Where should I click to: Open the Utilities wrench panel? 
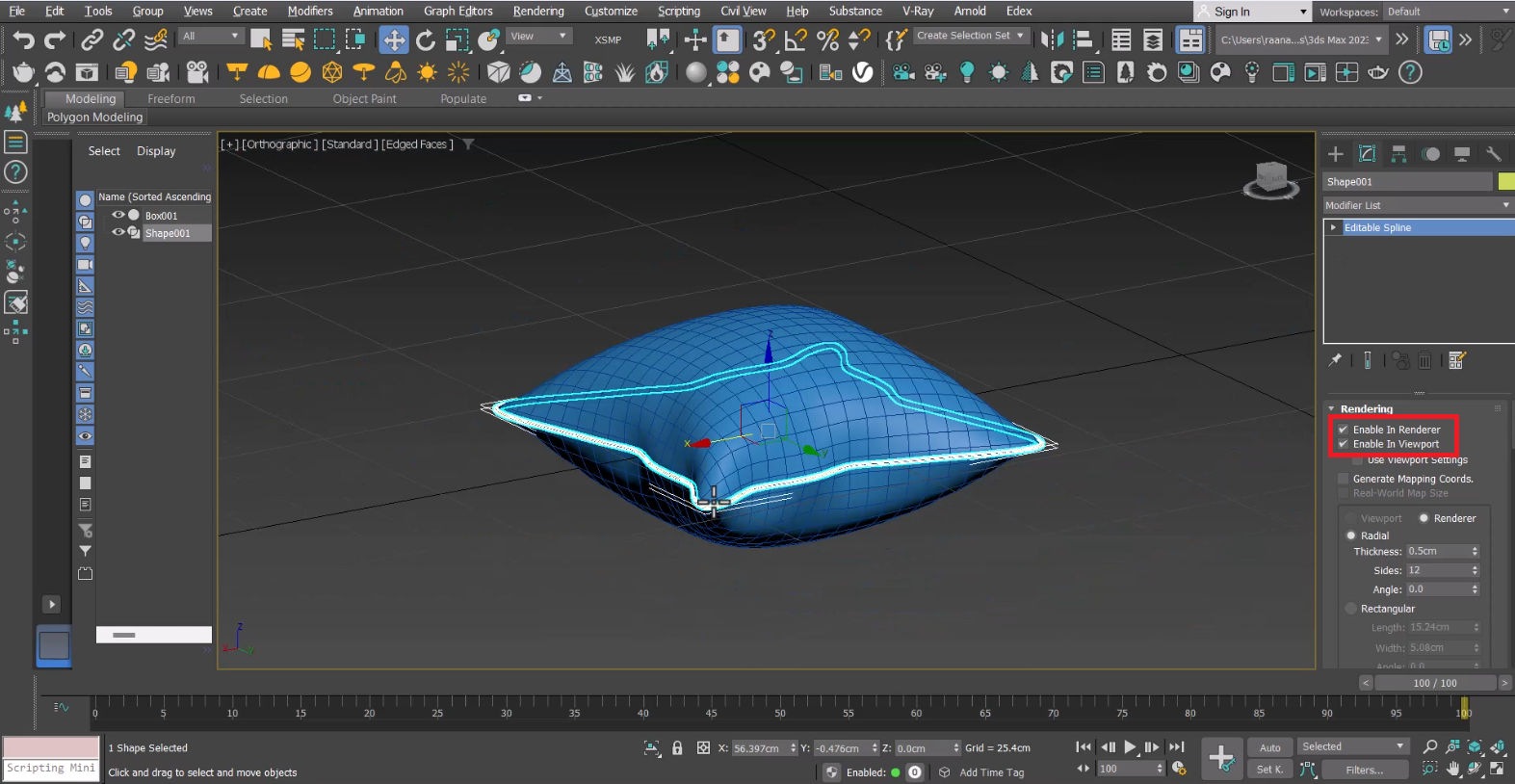[1493, 154]
